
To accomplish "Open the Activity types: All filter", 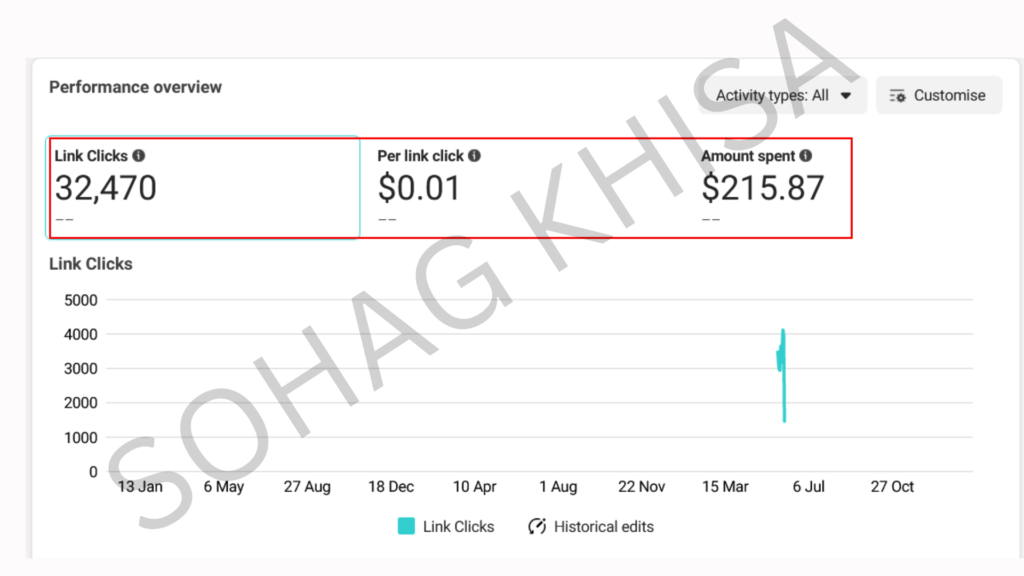I will [x=782, y=95].
